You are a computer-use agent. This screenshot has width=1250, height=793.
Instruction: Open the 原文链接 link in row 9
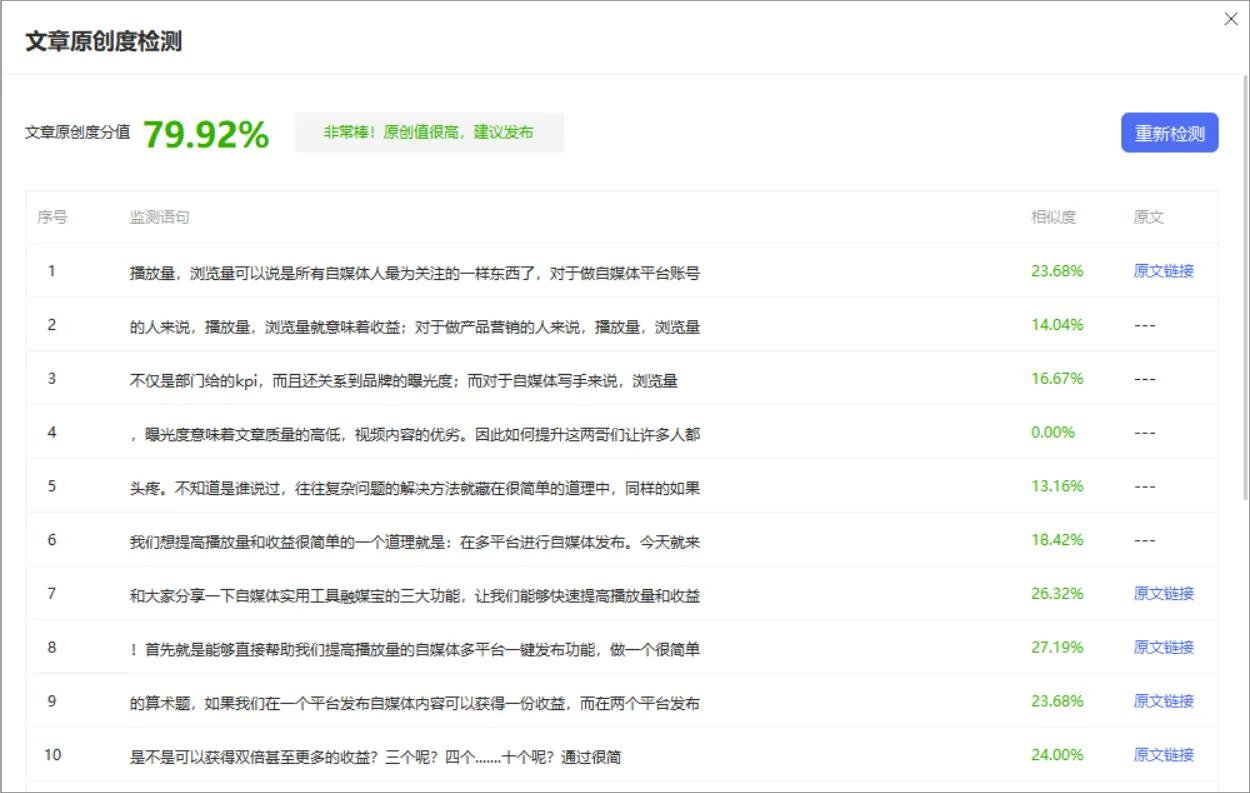pyautogui.click(x=1162, y=701)
